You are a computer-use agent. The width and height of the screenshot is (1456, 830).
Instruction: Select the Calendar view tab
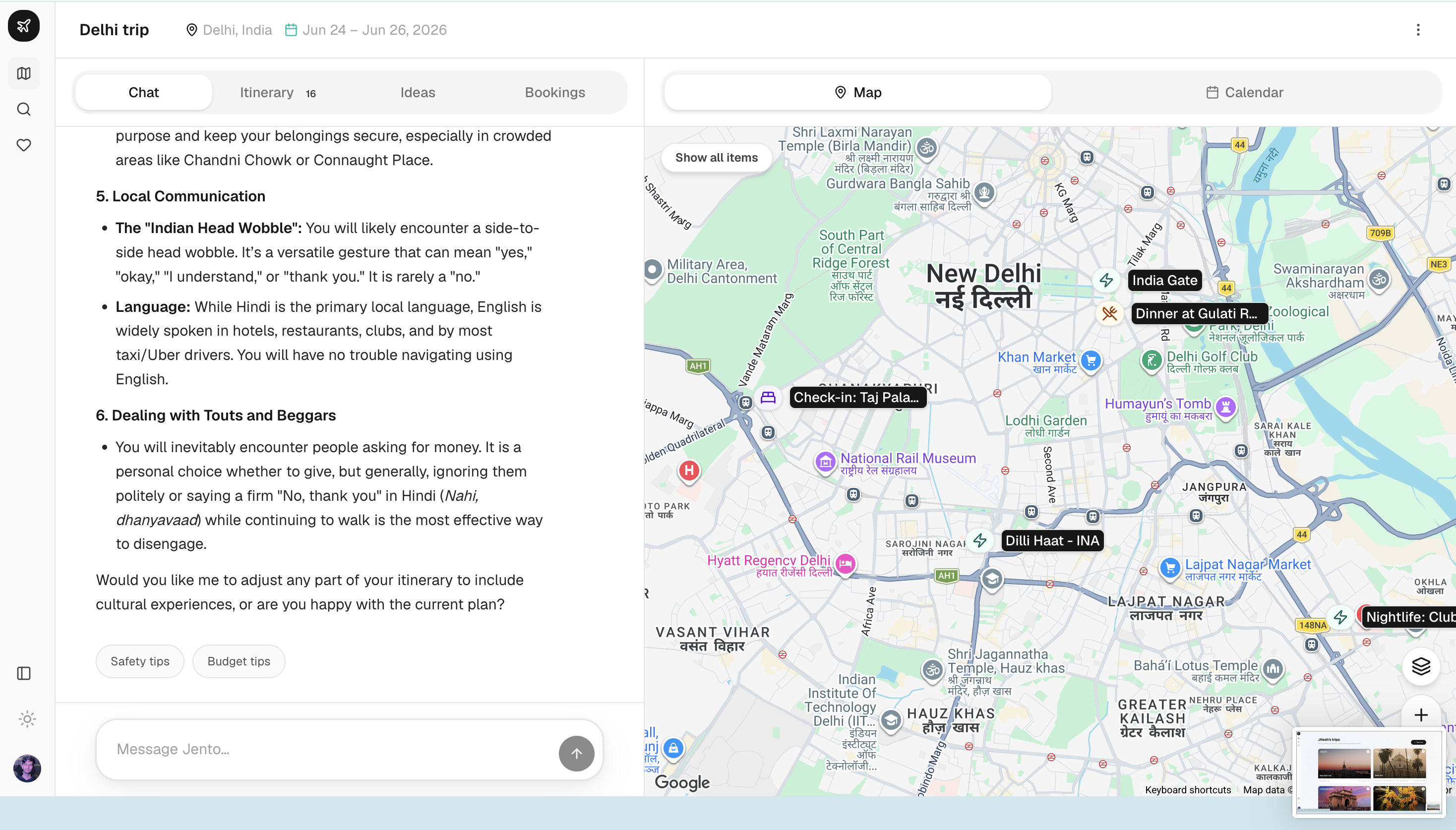coord(1245,92)
